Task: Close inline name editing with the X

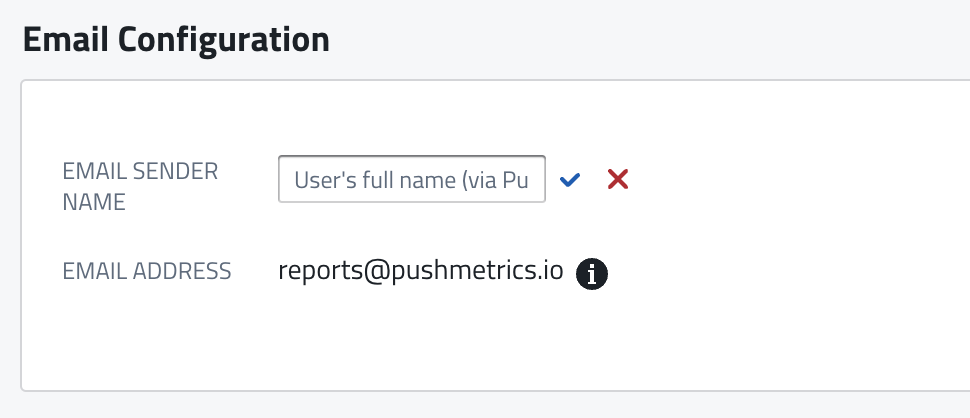Action: pos(618,179)
